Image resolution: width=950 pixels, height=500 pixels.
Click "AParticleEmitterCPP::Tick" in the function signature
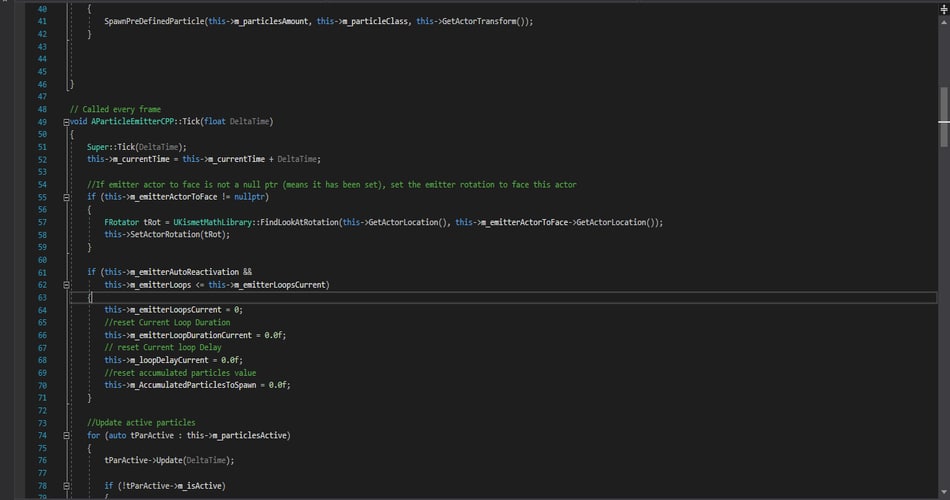[145, 122]
